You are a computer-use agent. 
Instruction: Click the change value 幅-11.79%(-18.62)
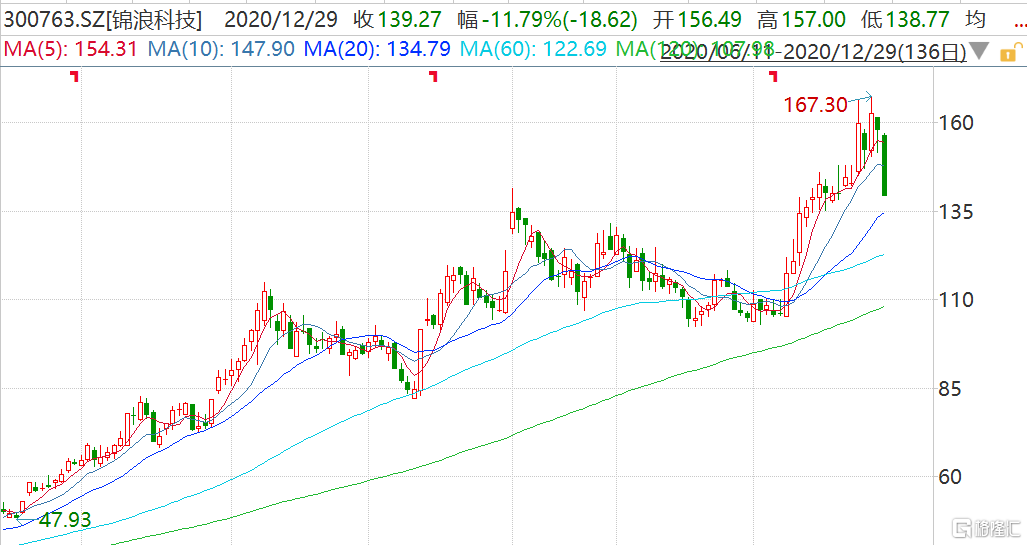point(547,20)
